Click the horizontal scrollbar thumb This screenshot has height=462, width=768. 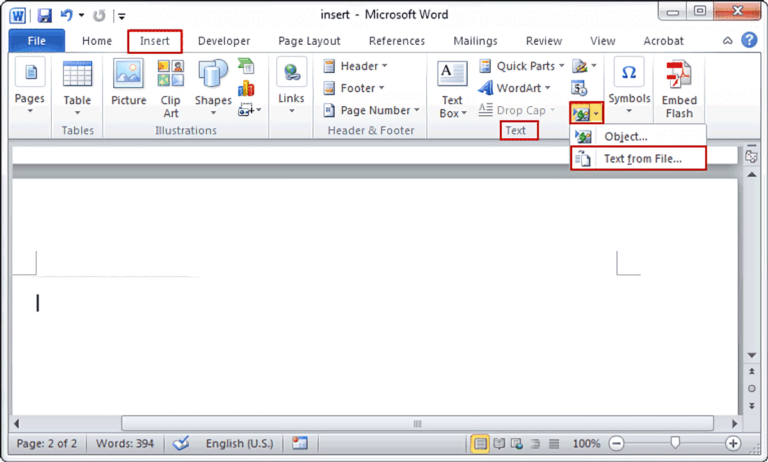(x=417, y=423)
